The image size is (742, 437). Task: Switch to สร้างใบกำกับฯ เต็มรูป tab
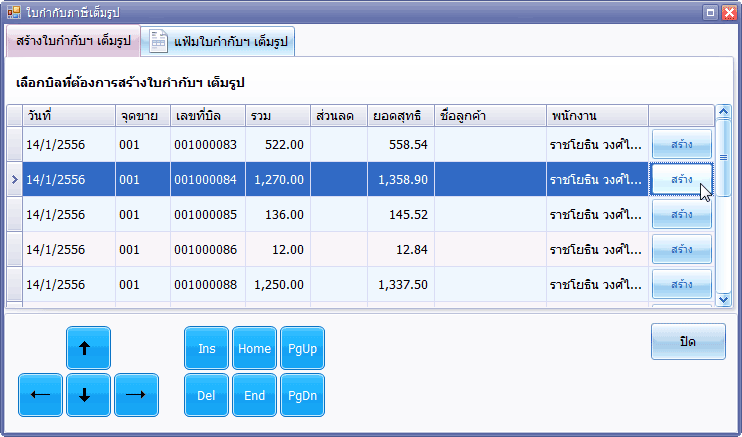pyautogui.click(x=73, y=41)
